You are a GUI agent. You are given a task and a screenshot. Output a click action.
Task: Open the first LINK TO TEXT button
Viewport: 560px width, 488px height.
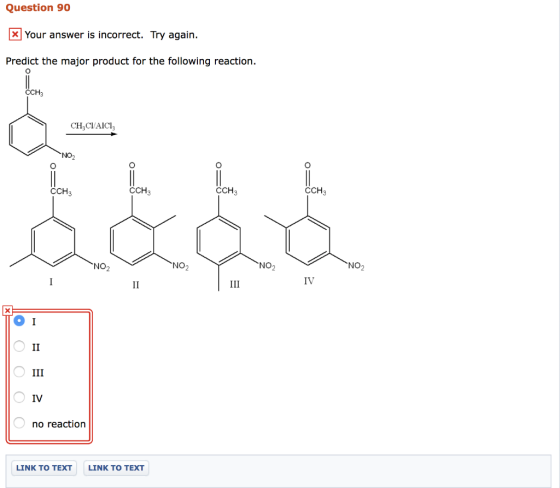point(44,468)
